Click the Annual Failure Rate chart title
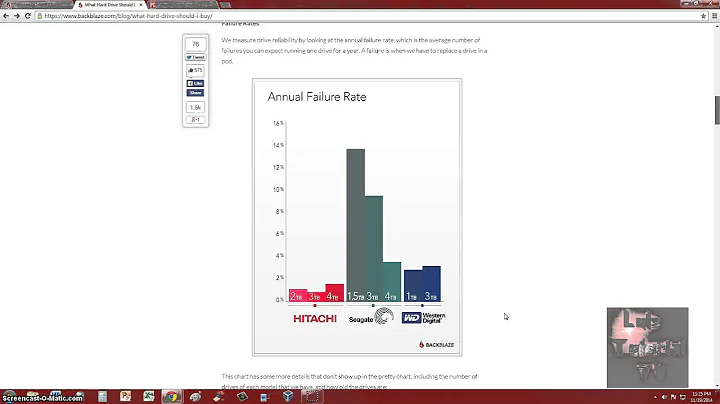The image size is (720, 404). [317, 97]
